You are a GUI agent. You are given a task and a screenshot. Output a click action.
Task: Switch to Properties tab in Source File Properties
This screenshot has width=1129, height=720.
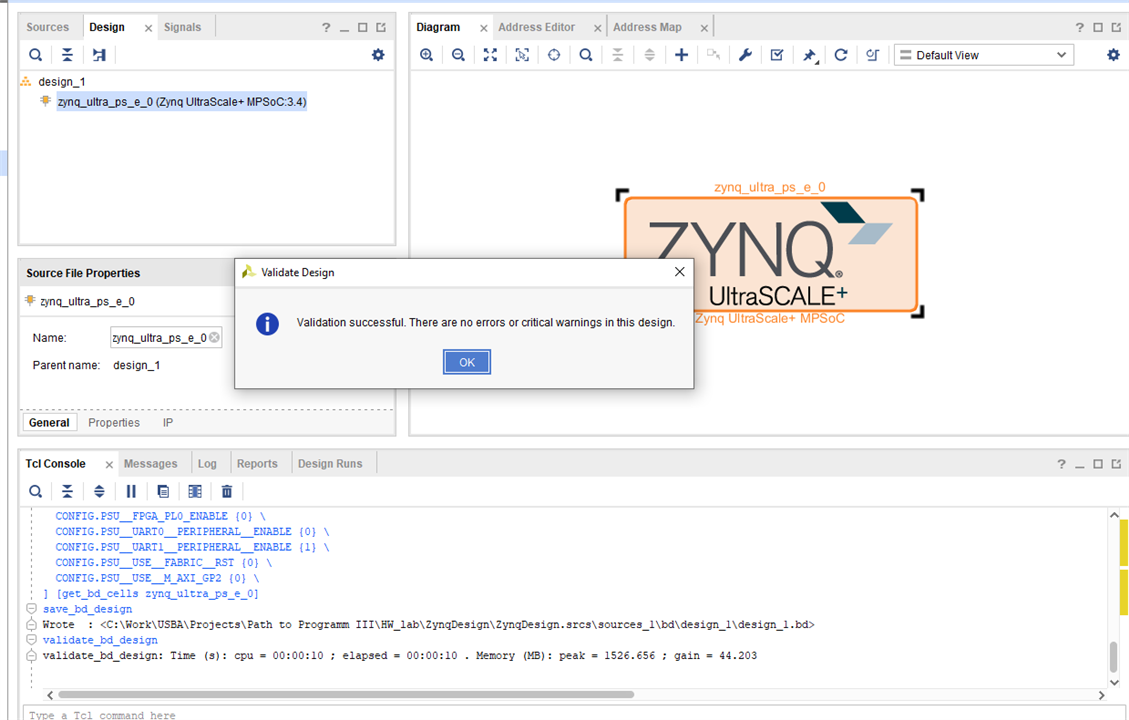point(114,423)
